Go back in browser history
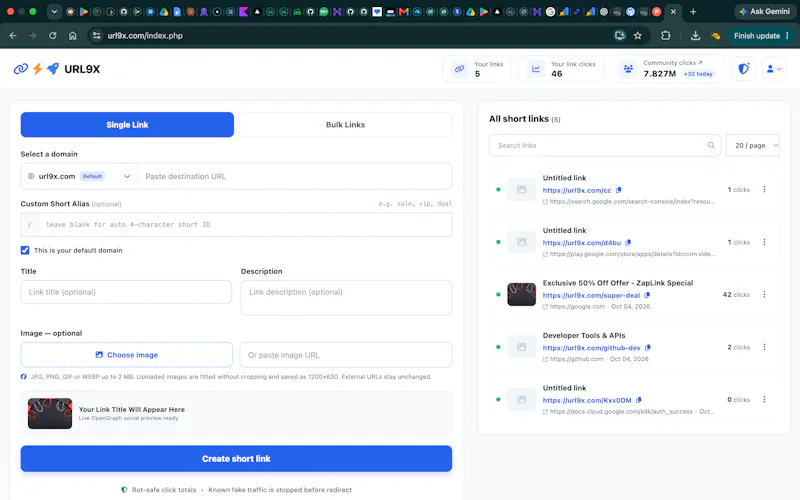The width and height of the screenshot is (800, 500). click(x=13, y=36)
